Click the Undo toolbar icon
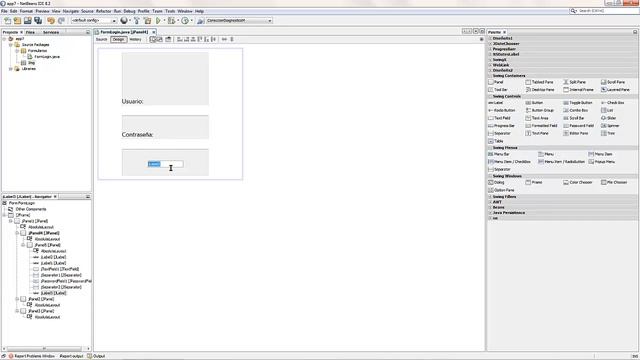The width and height of the screenshot is (640, 360). (x=51, y=20)
